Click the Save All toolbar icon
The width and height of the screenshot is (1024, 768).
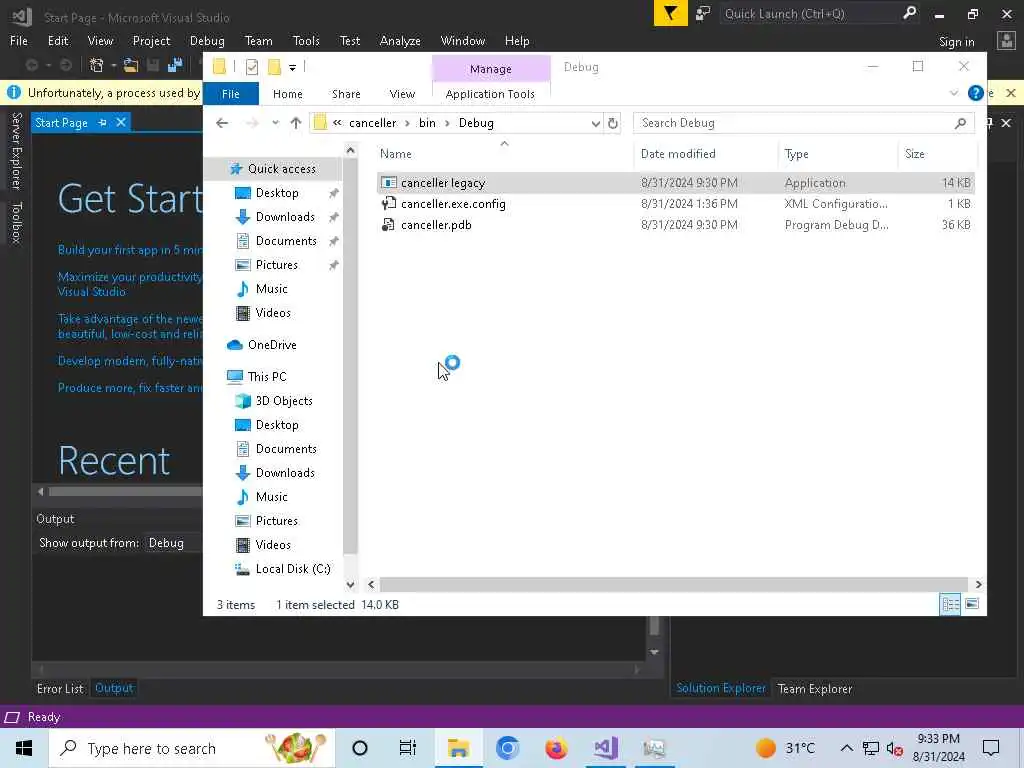point(174,65)
